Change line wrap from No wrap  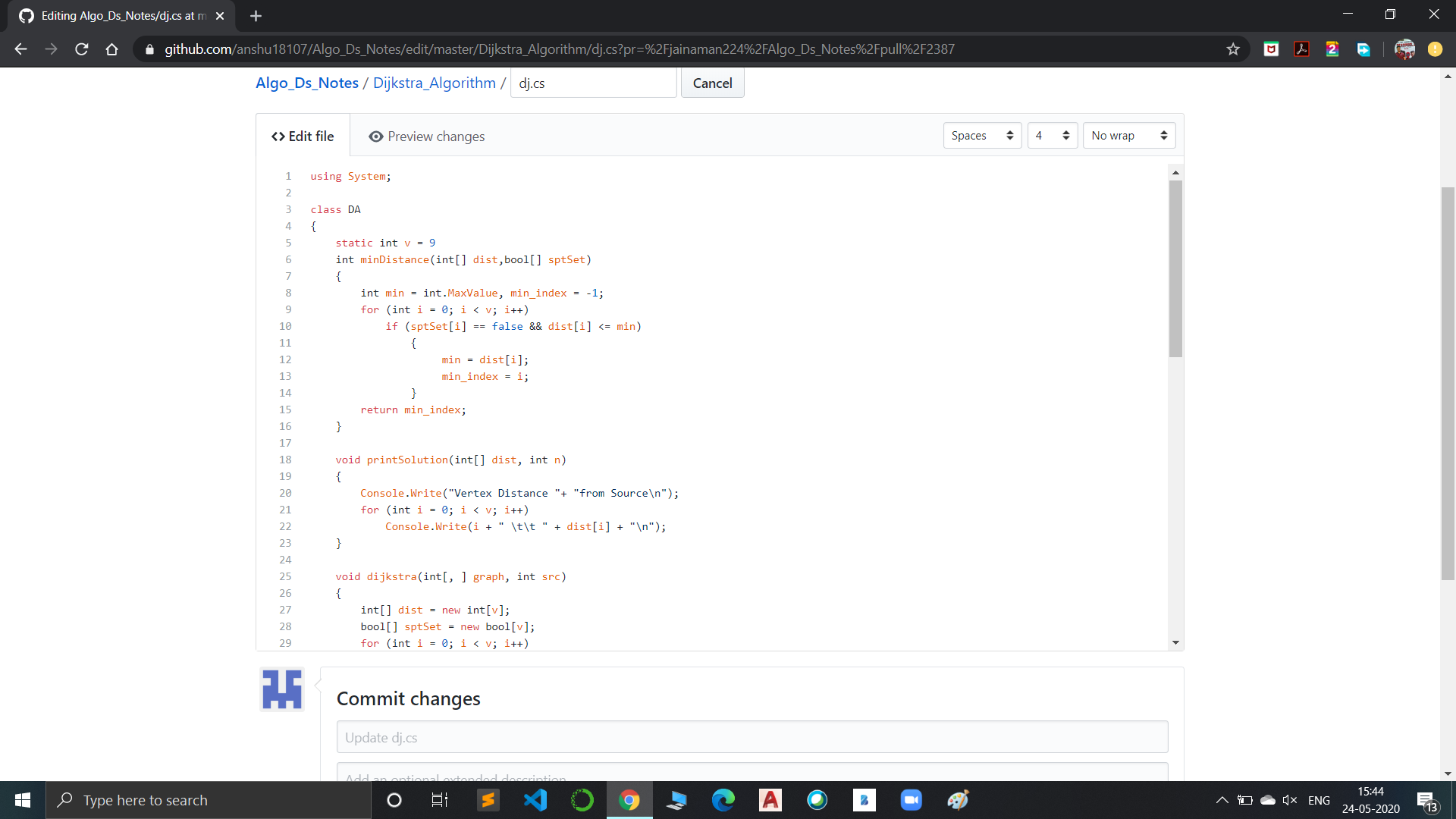click(1128, 135)
